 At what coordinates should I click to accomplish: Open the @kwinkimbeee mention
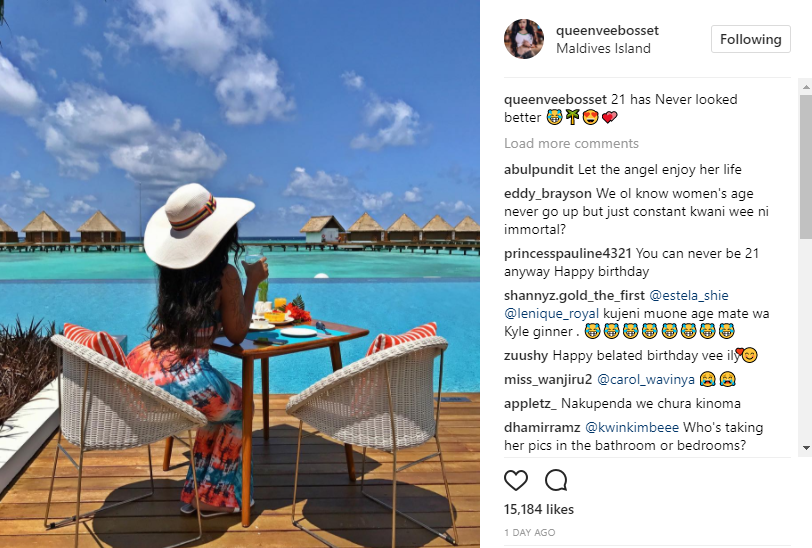point(632,427)
